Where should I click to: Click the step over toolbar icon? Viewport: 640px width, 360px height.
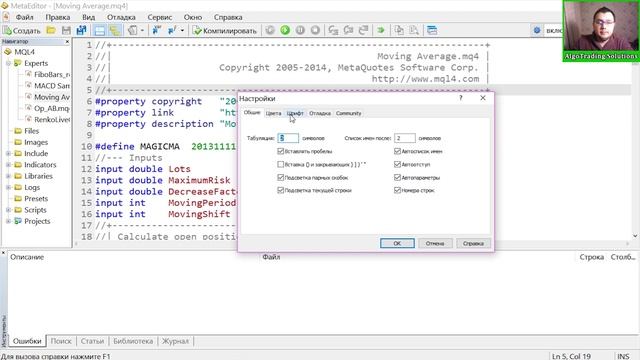coord(348,30)
